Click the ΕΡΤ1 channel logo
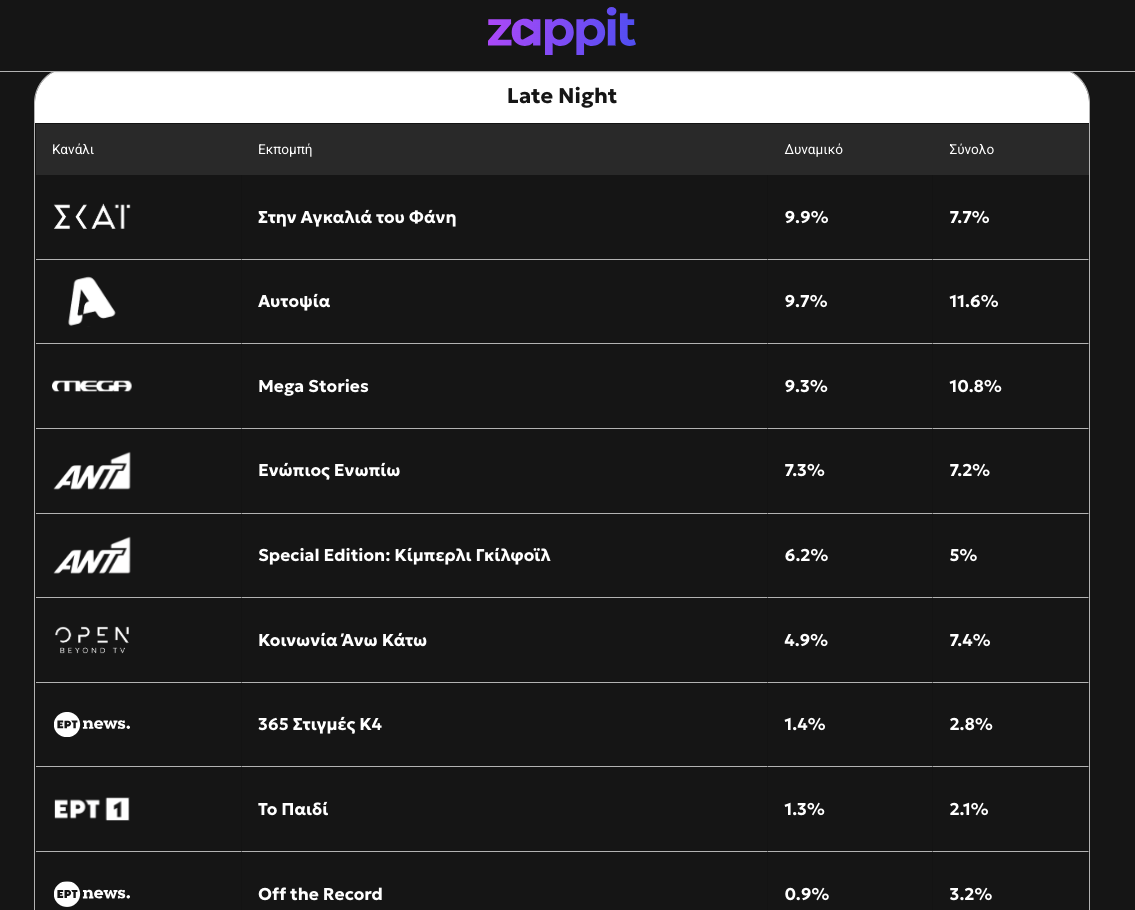This screenshot has width=1135, height=910. coord(91,809)
